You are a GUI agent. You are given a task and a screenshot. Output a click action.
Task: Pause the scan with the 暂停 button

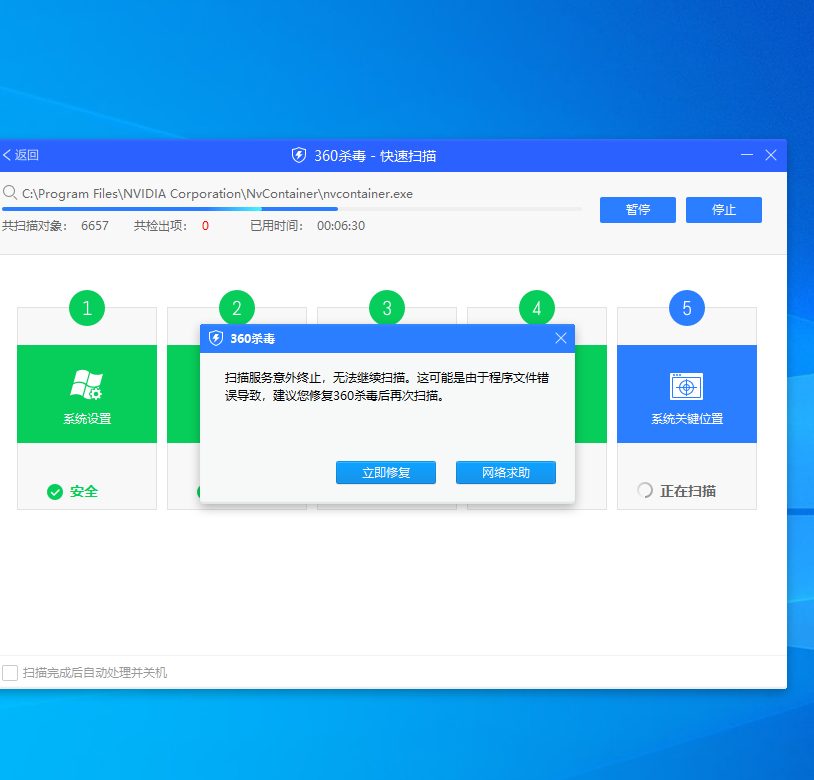(x=637, y=210)
